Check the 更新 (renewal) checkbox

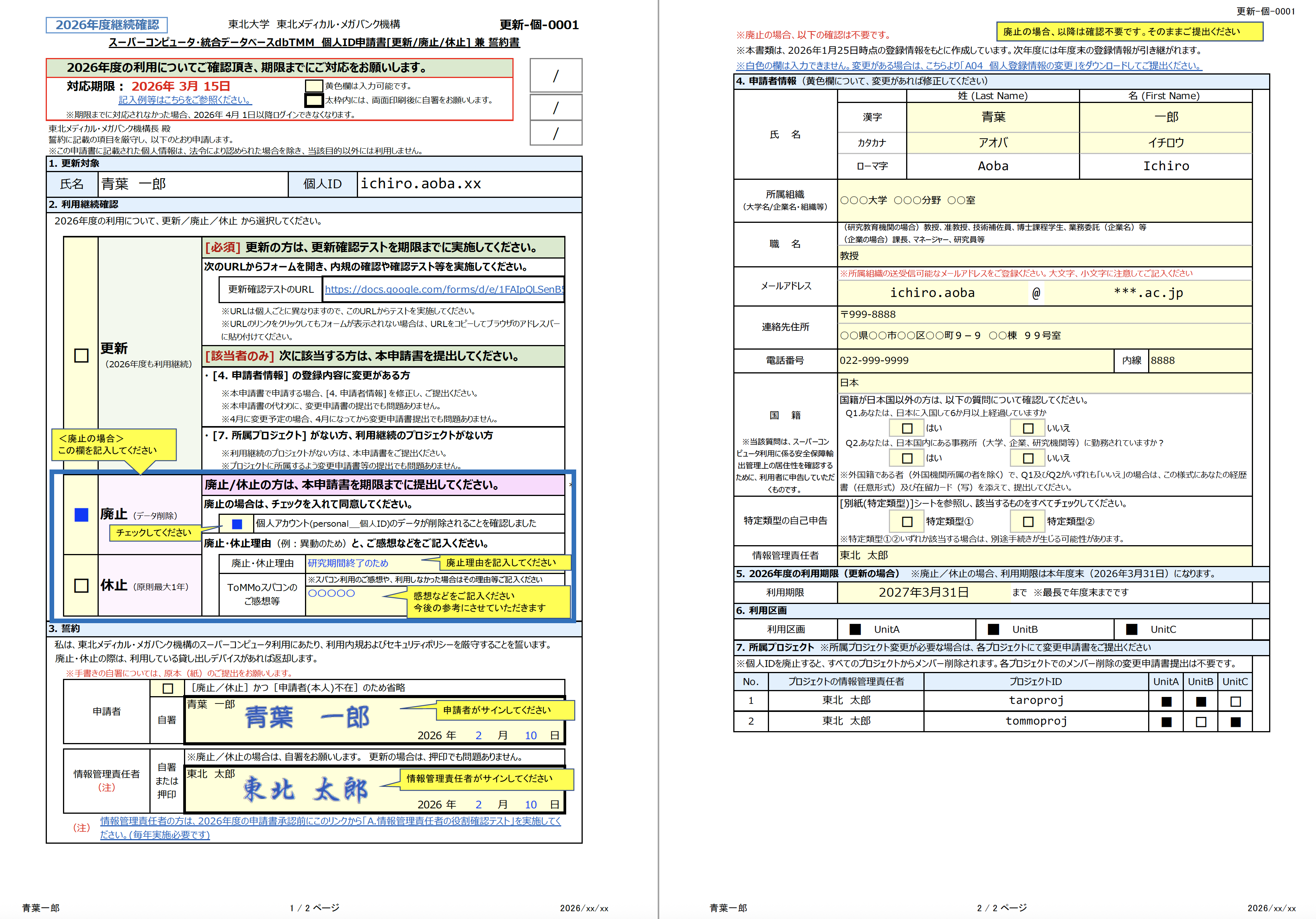pos(81,355)
